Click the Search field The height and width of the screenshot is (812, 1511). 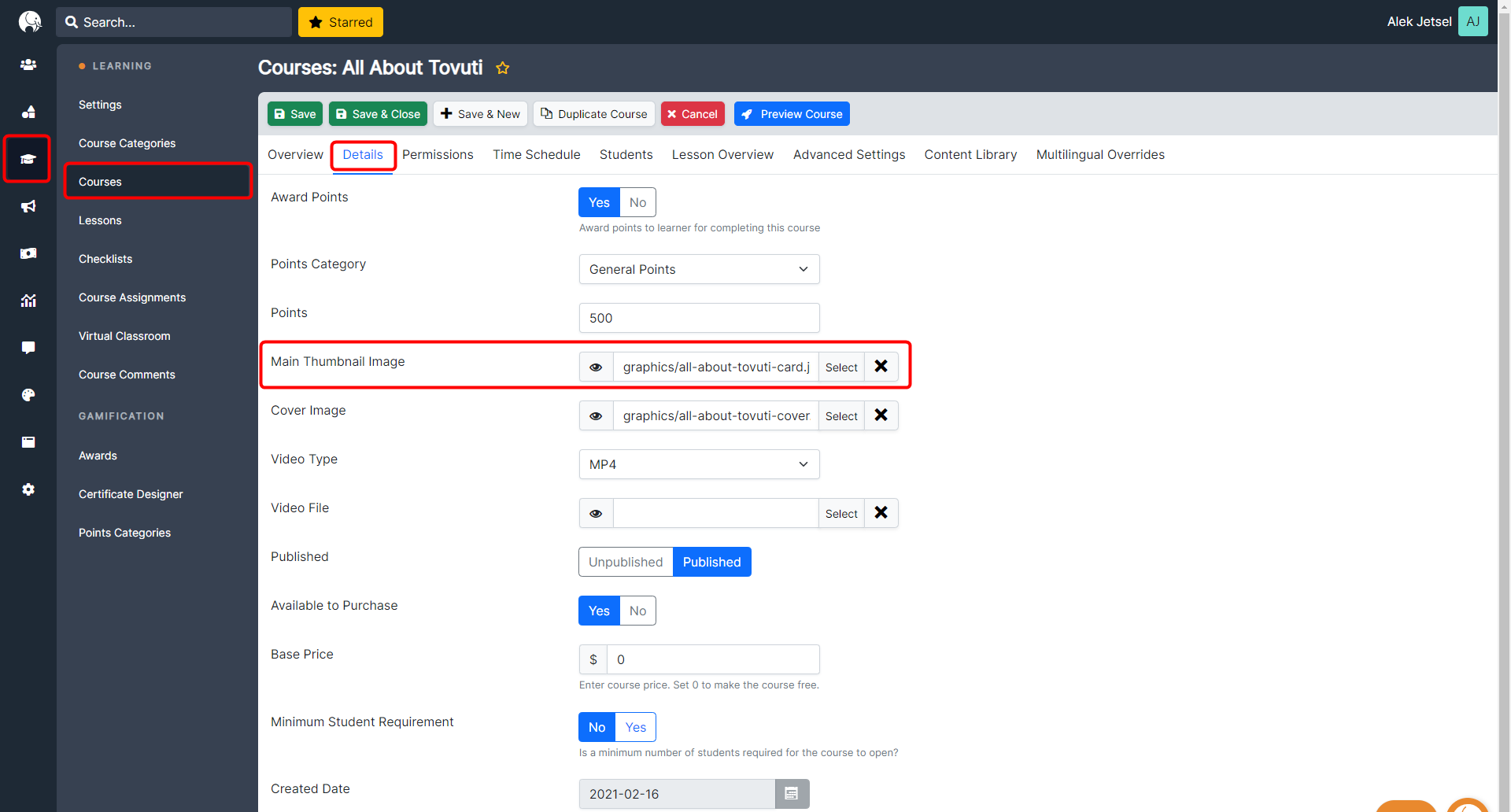[174, 22]
